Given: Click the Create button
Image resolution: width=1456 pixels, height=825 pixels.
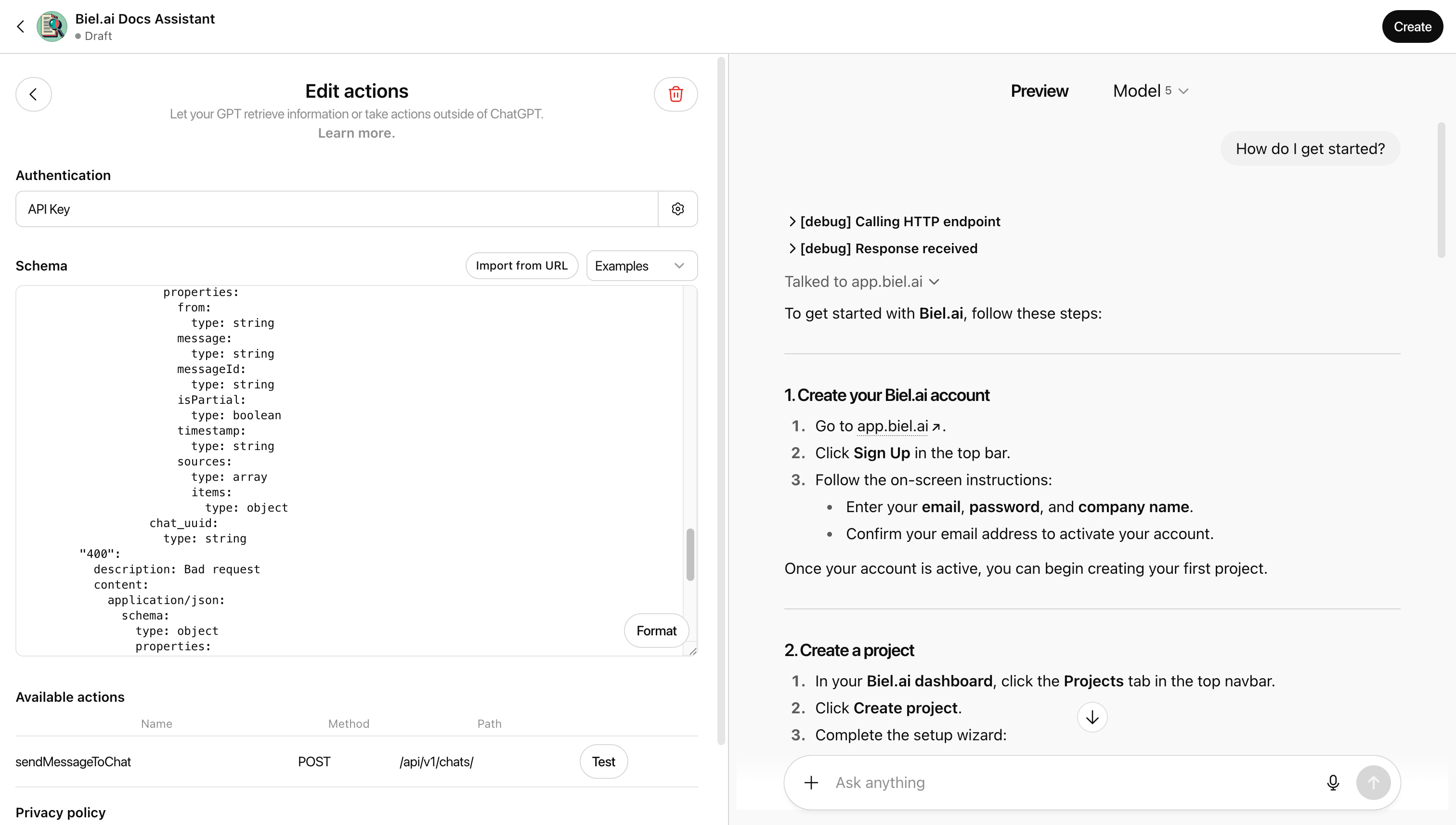Looking at the screenshot, I should (x=1412, y=26).
